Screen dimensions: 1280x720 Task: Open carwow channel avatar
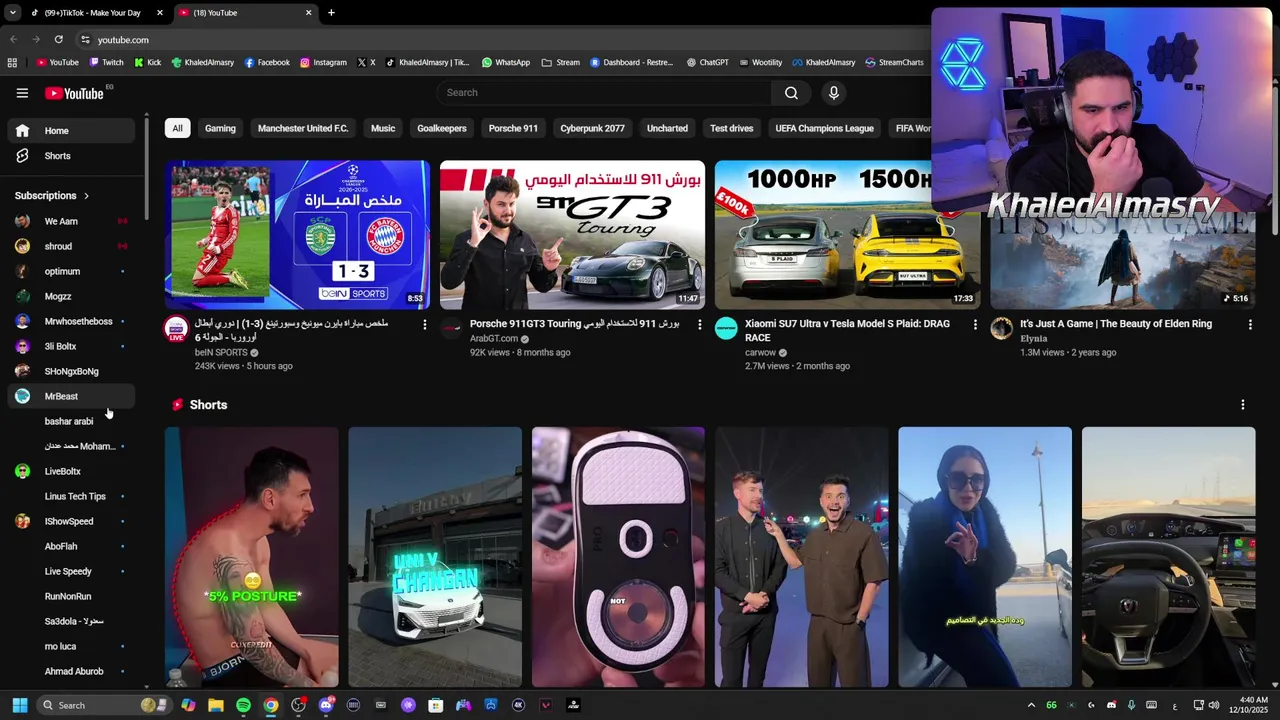click(x=726, y=329)
